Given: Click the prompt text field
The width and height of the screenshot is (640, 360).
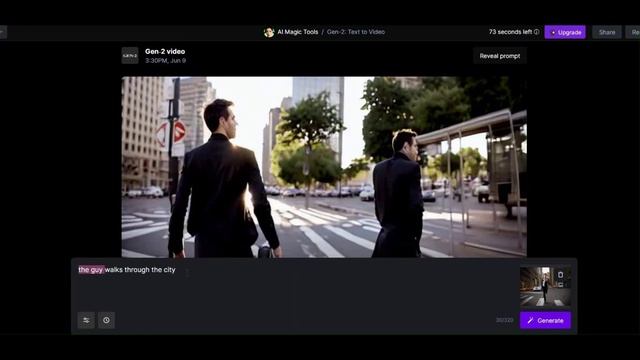Looking at the screenshot, I should pyautogui.click(x=296, y=286).
